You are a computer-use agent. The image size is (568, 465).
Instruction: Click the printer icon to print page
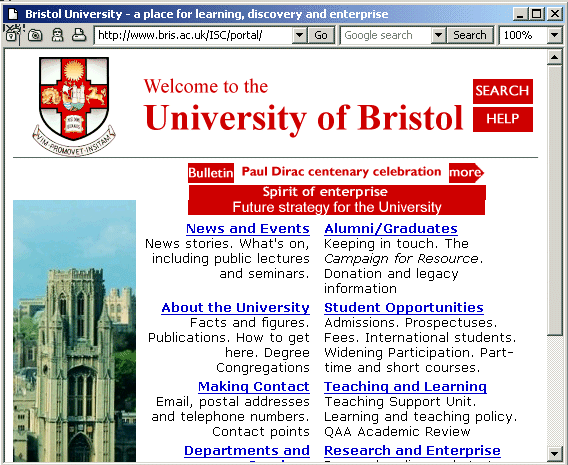click(79, 35)
